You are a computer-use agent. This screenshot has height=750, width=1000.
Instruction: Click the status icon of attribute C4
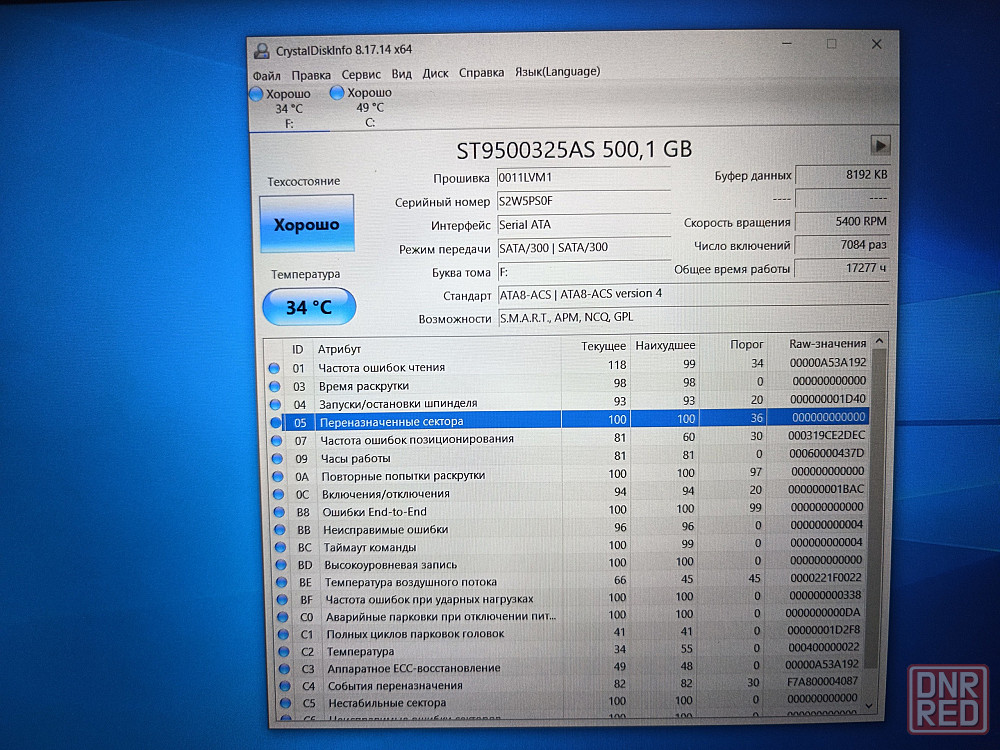pyautogui.click(x=286, y=686)
